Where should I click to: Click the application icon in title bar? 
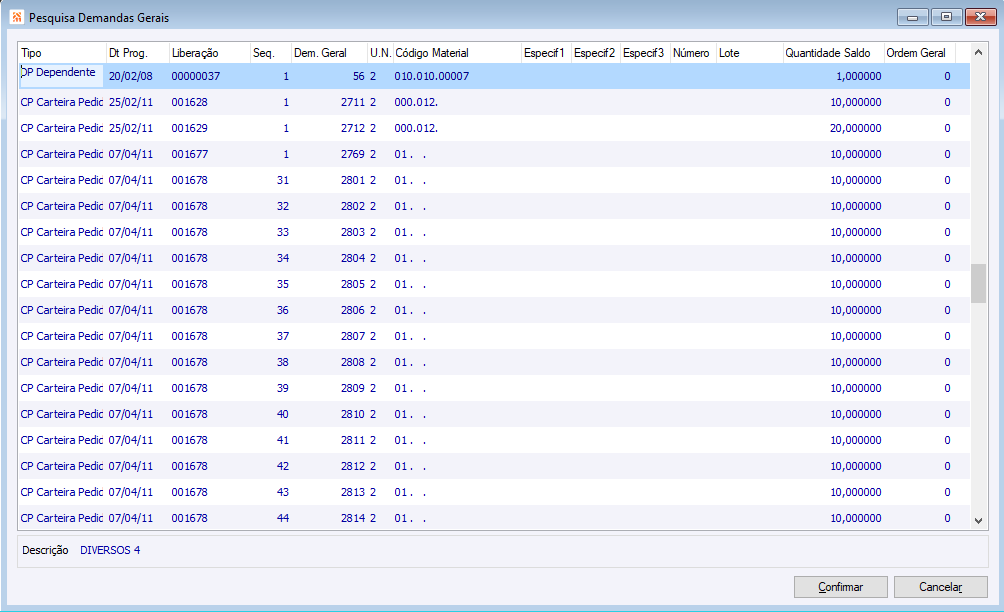tap(17, 17)
